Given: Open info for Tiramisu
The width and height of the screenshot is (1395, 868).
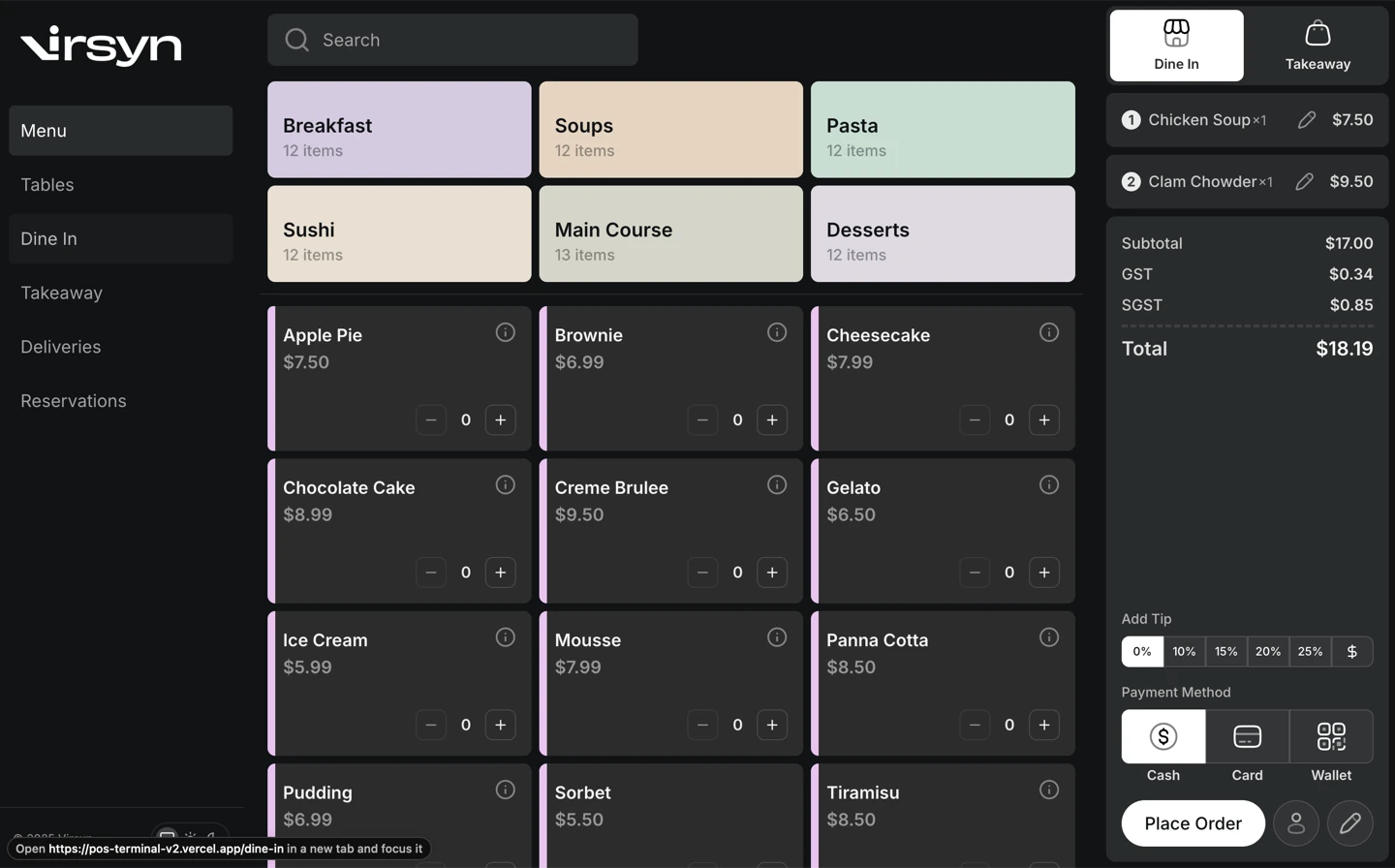Looking at the screenshot, I should 1049,790.
